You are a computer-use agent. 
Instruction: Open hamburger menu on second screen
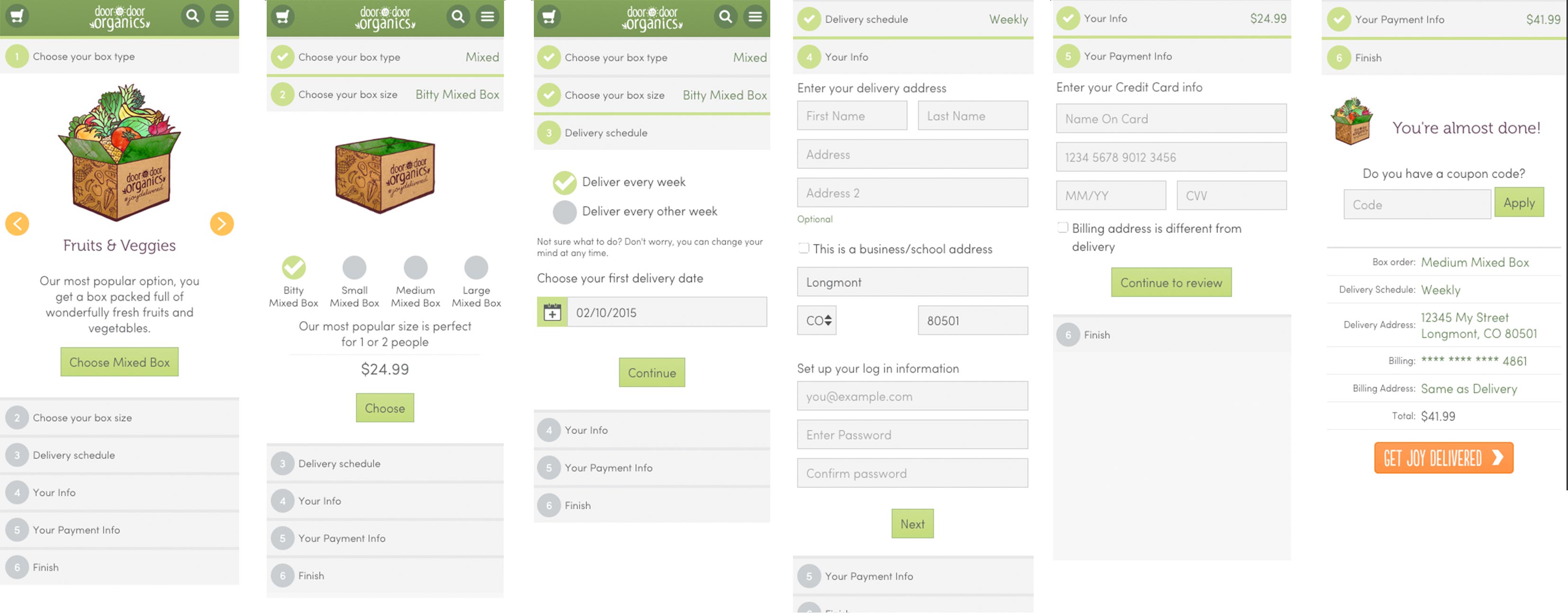click(x=487, y=17)
